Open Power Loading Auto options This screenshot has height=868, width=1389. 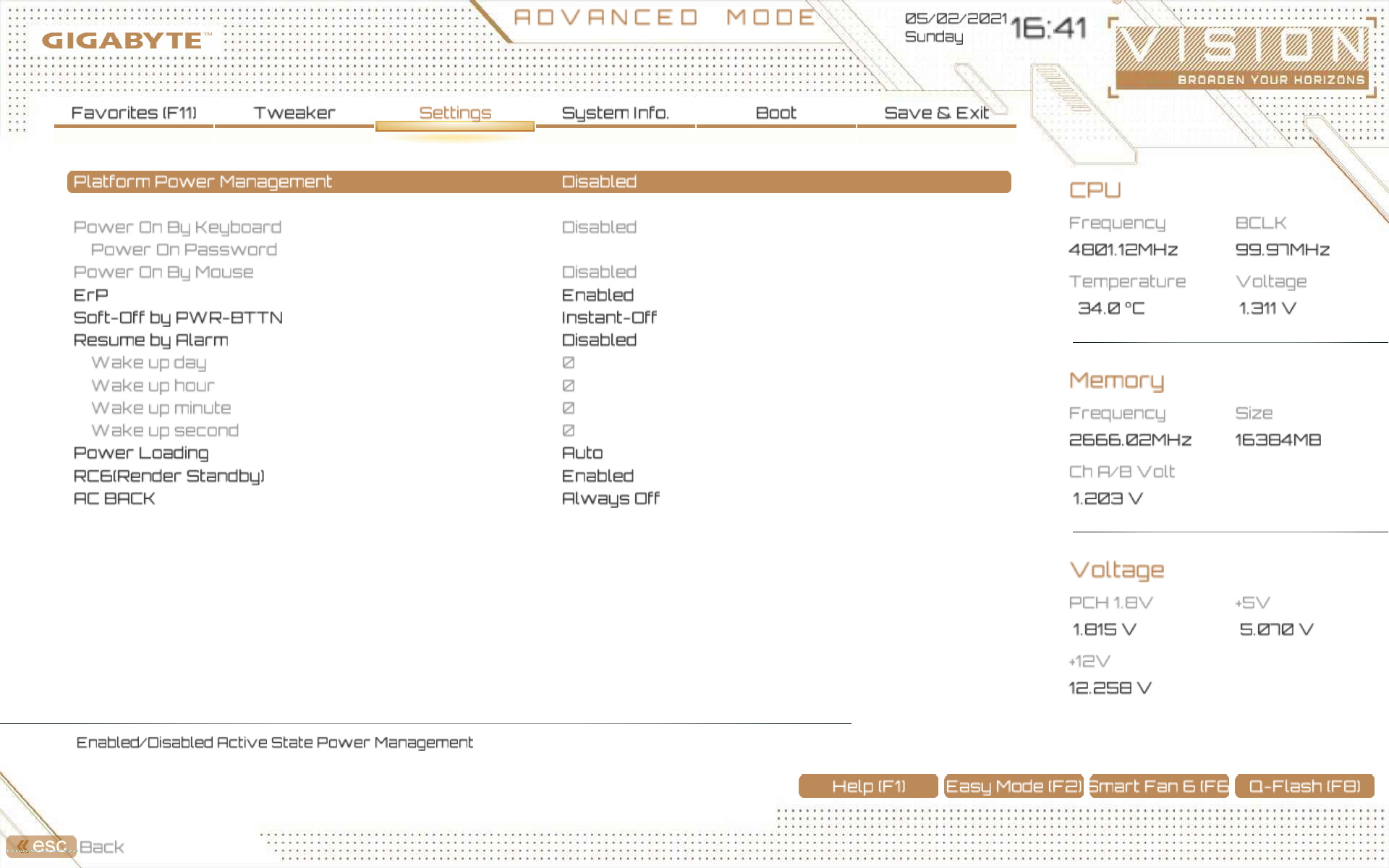[x=582, y=453]
